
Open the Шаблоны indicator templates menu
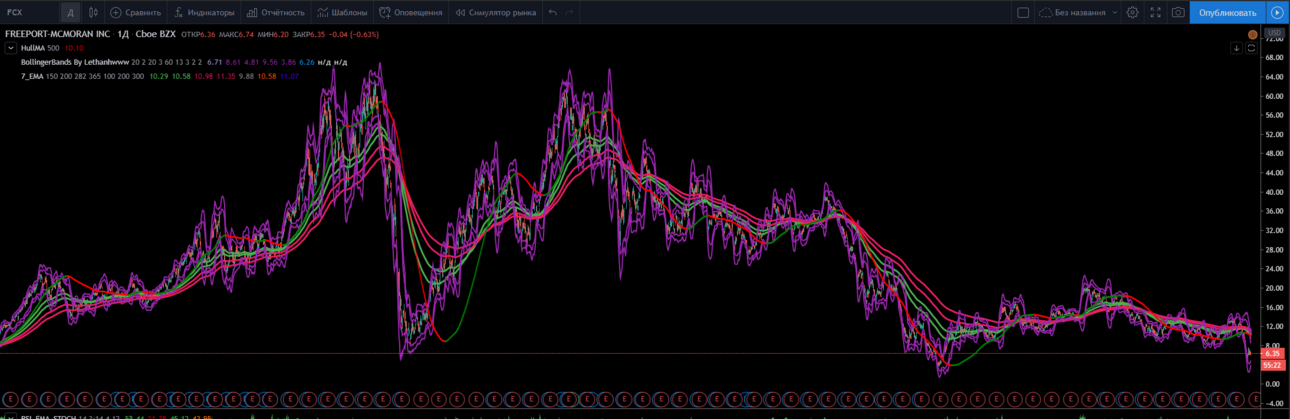click(x=342, y=13)
